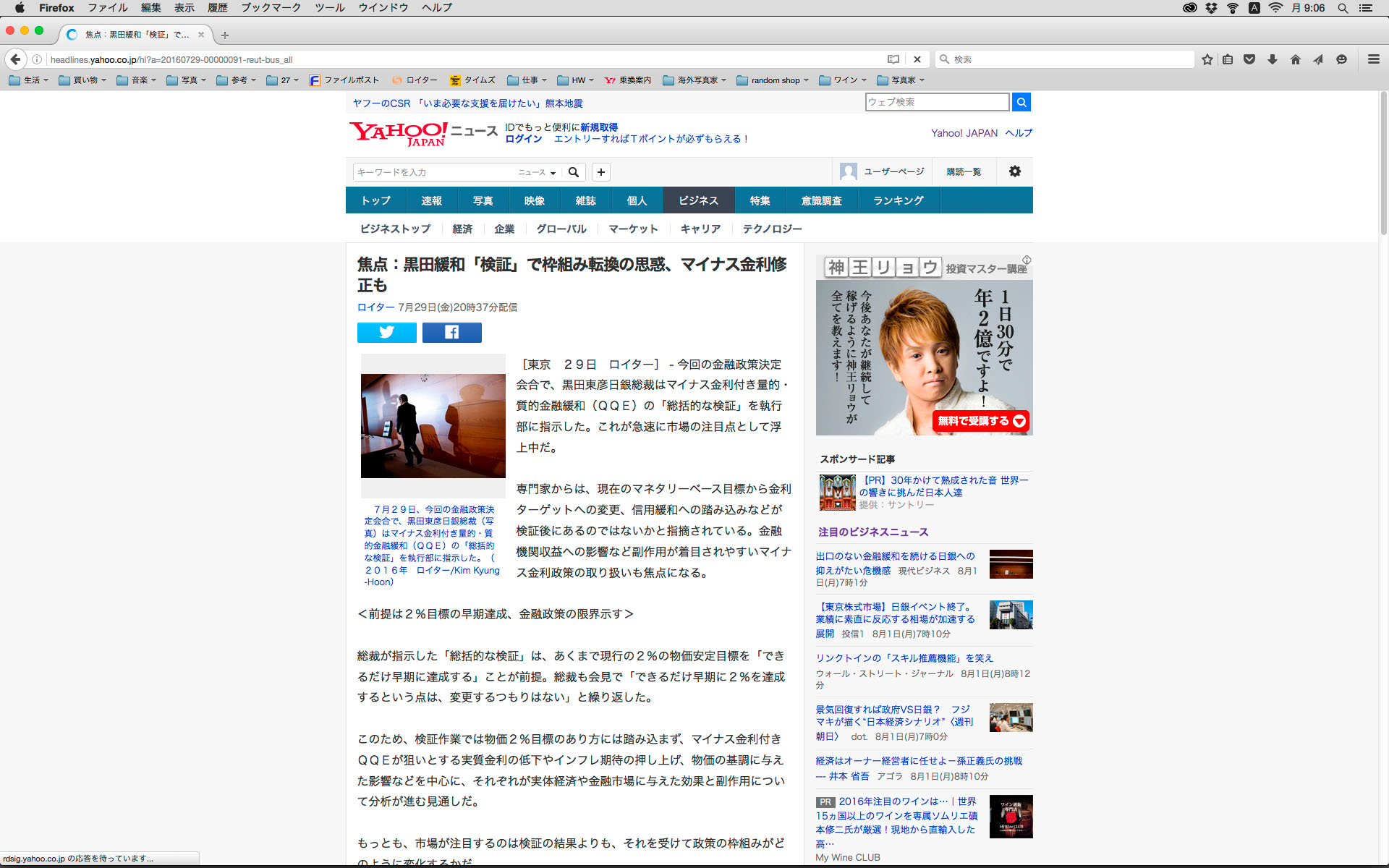Viewport: 1389px width, 868px height.
Task: Click the blue web search magnifier button
Action: point(1021,102)
